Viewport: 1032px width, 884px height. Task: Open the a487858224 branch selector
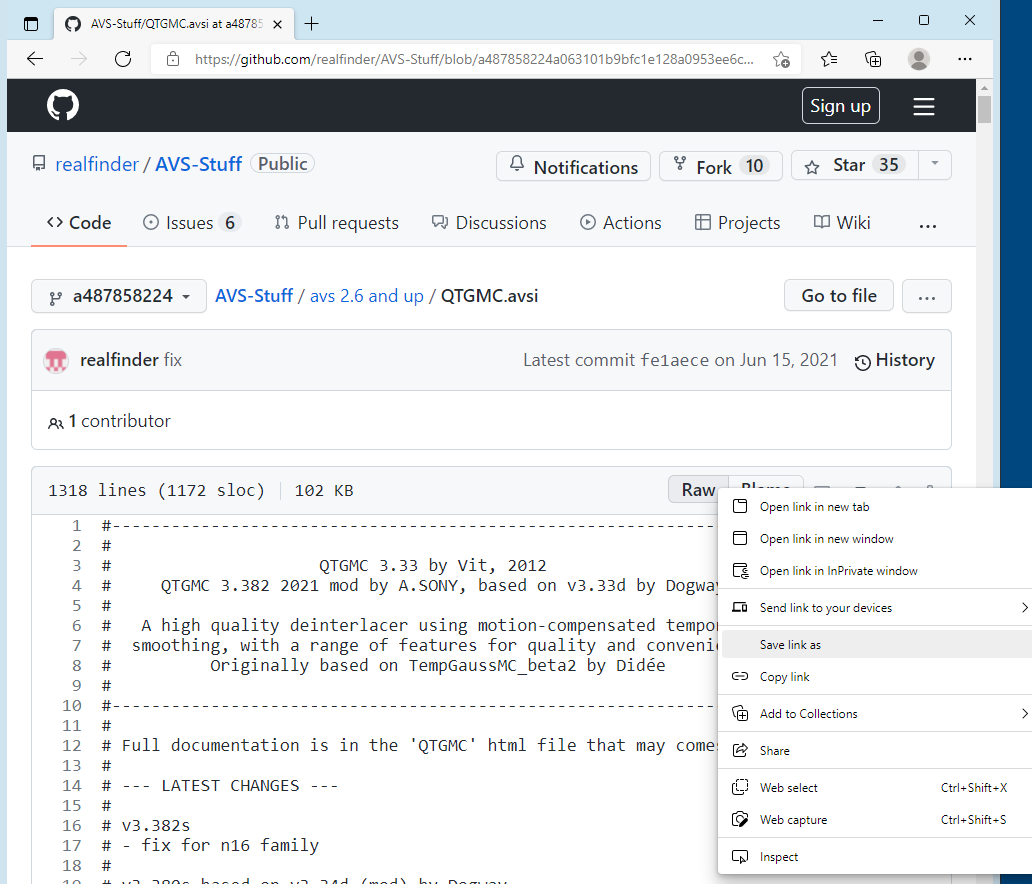click(118, 296)
